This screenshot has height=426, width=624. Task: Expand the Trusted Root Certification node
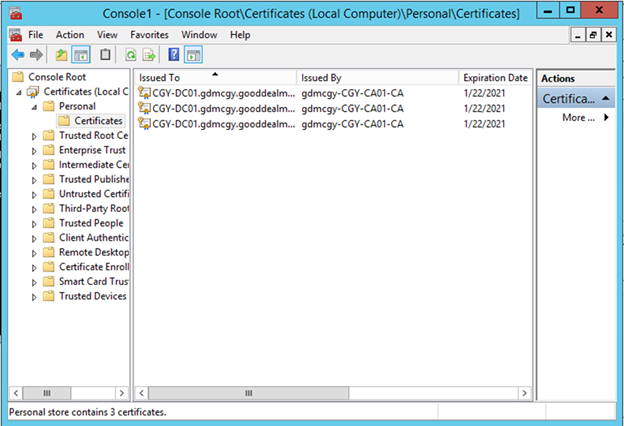(34, 136)
